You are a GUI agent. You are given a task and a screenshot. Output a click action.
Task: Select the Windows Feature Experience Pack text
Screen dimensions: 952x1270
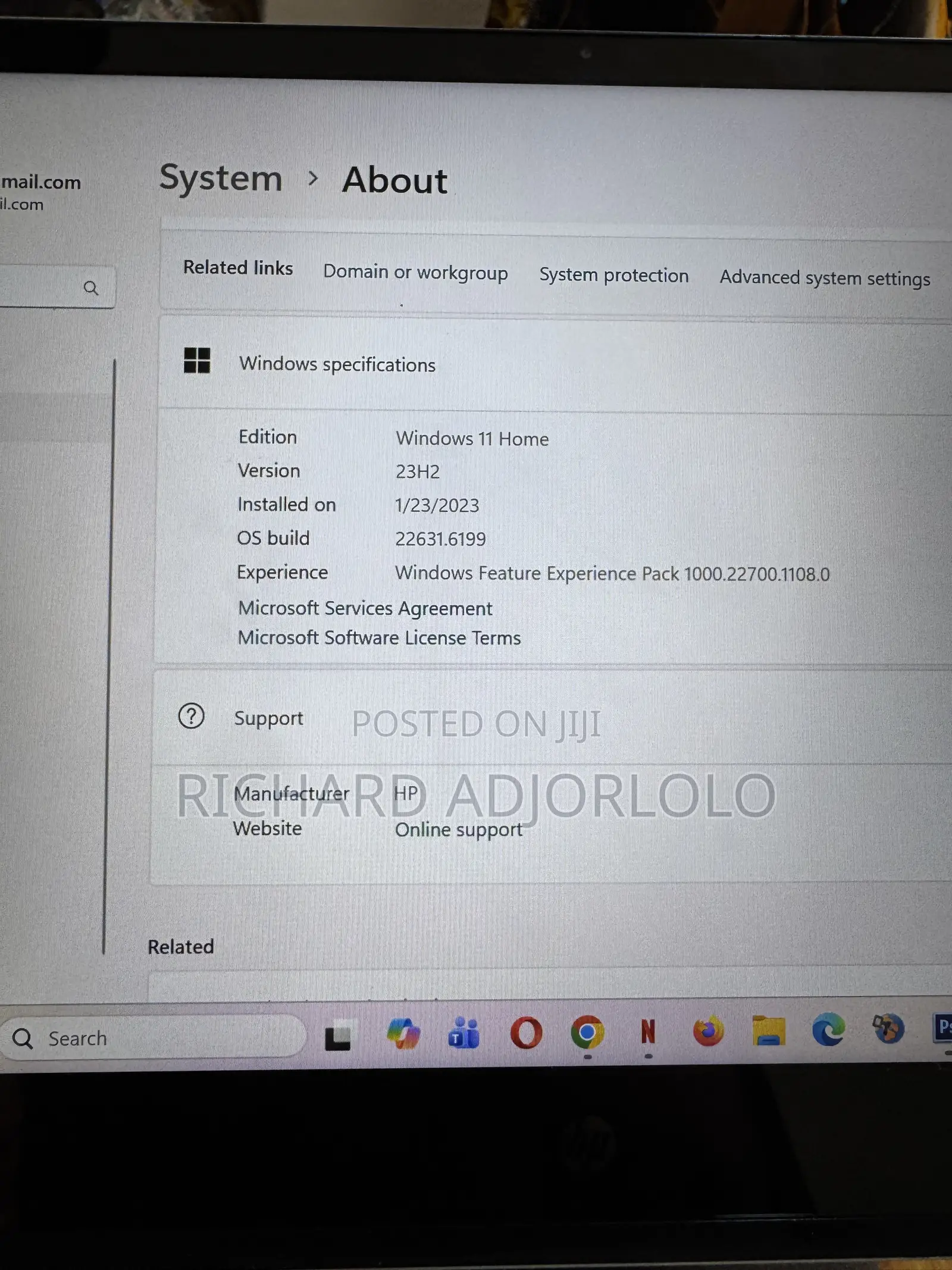(612, 573)
